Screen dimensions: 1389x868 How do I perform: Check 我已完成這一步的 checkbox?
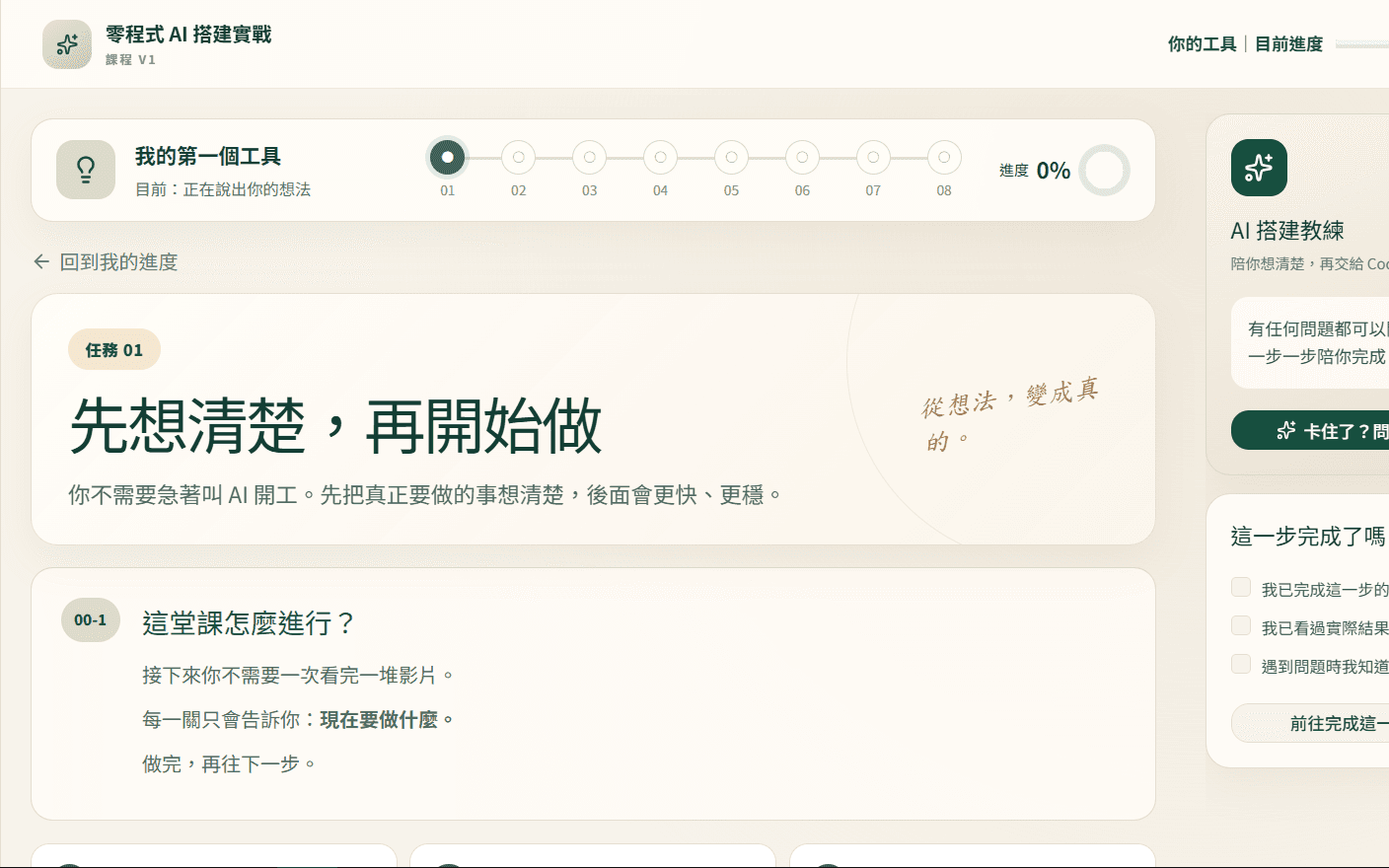[x=1241, y=588]
